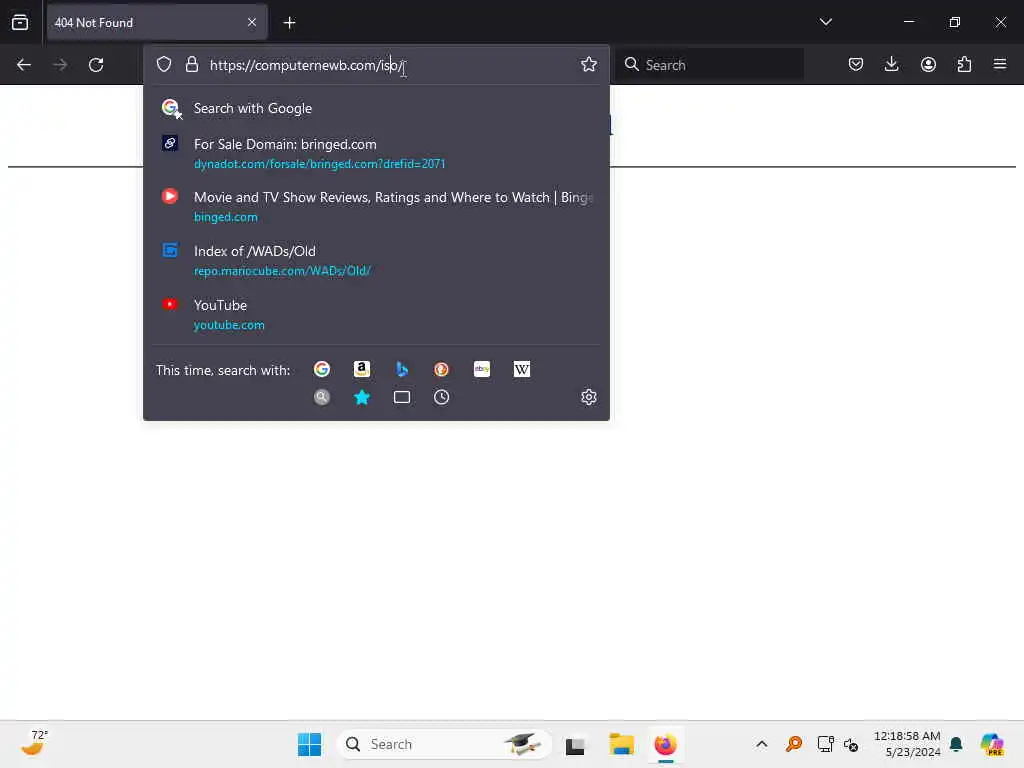
Task: Save page to Pocket
Action: pyautogui.click(x=856, y=64)
